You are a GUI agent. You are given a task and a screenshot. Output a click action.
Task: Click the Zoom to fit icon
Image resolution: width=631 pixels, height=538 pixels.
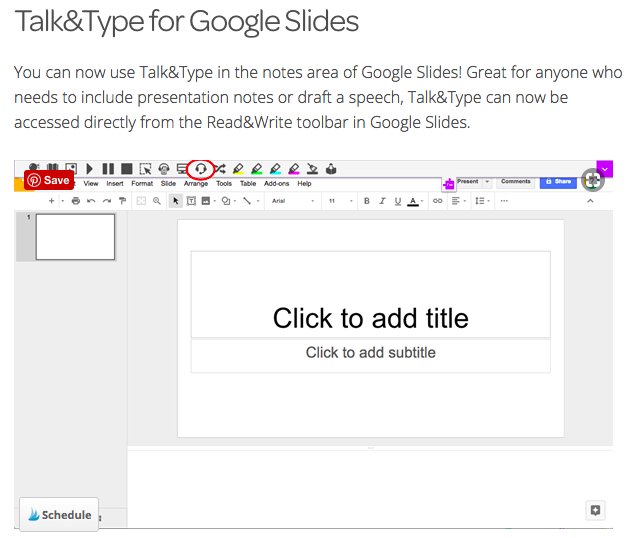point(141,201)
